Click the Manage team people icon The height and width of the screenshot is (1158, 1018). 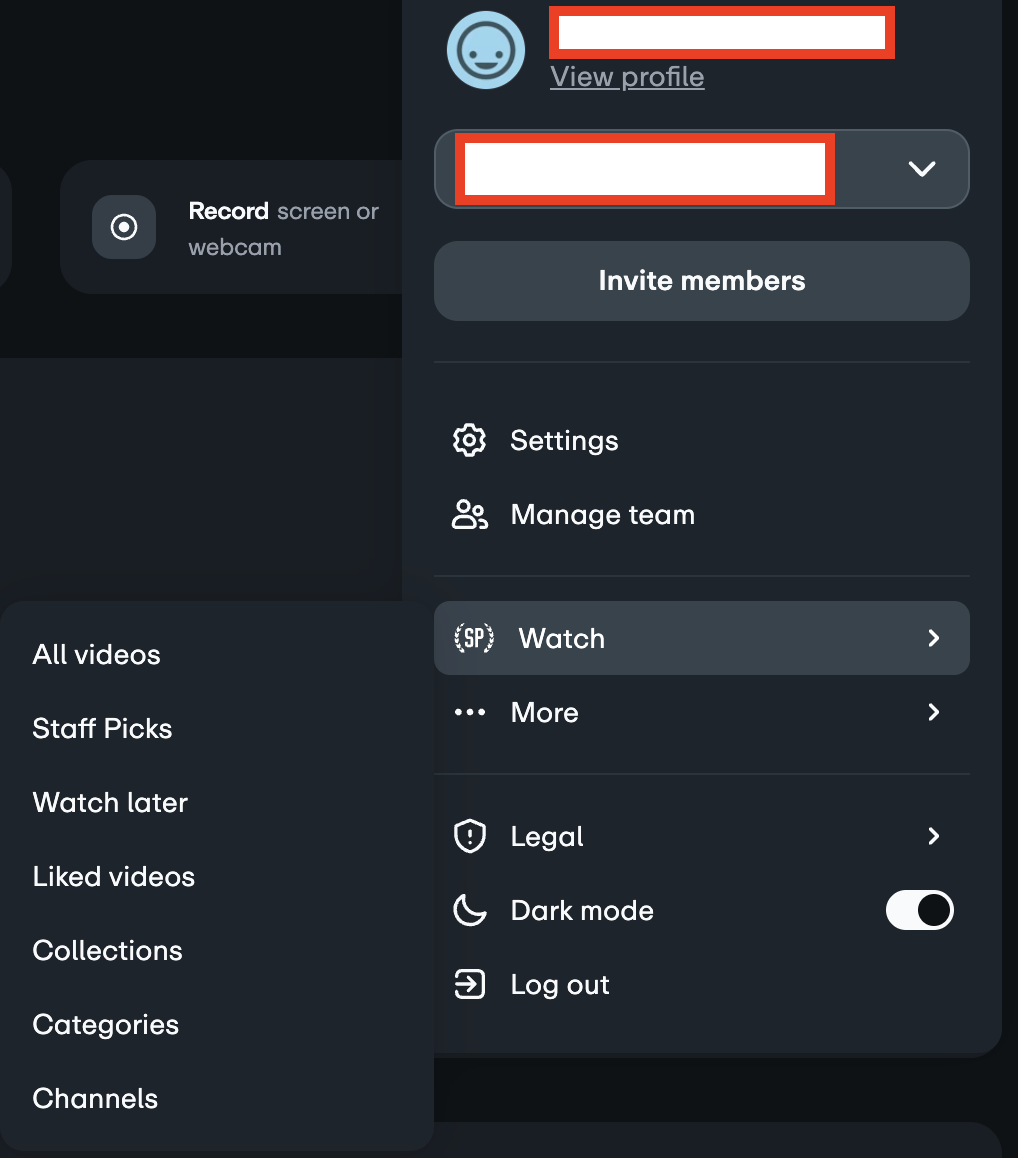[469, 515]
